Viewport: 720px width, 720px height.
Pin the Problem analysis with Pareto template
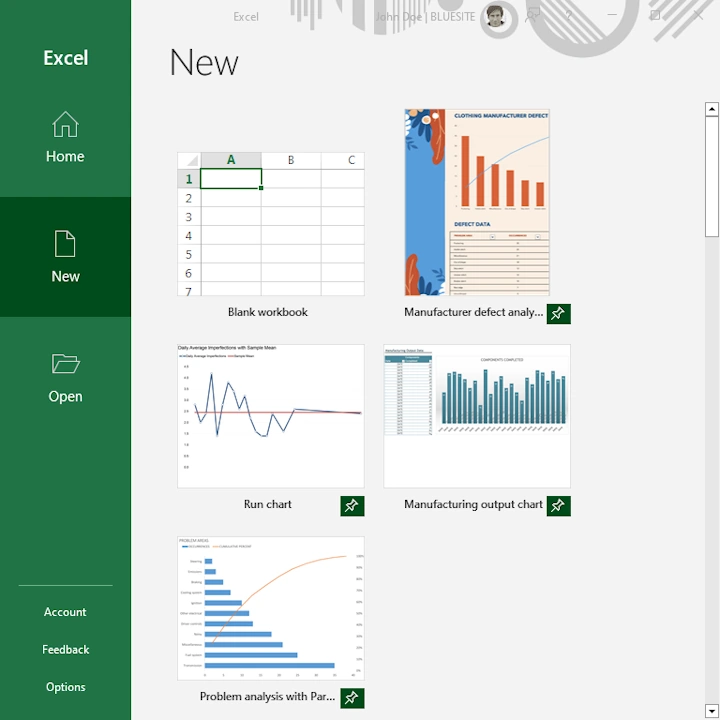click(352, 698)
